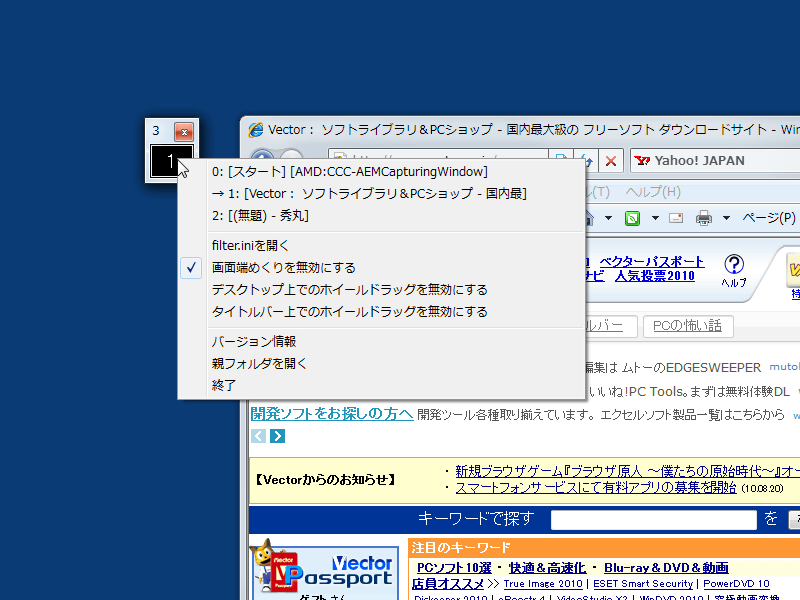Viewport: 800px width, 600px height.
Task: Select window 0: [スタート] AMD entry
Action: click(x=381, y=172)
